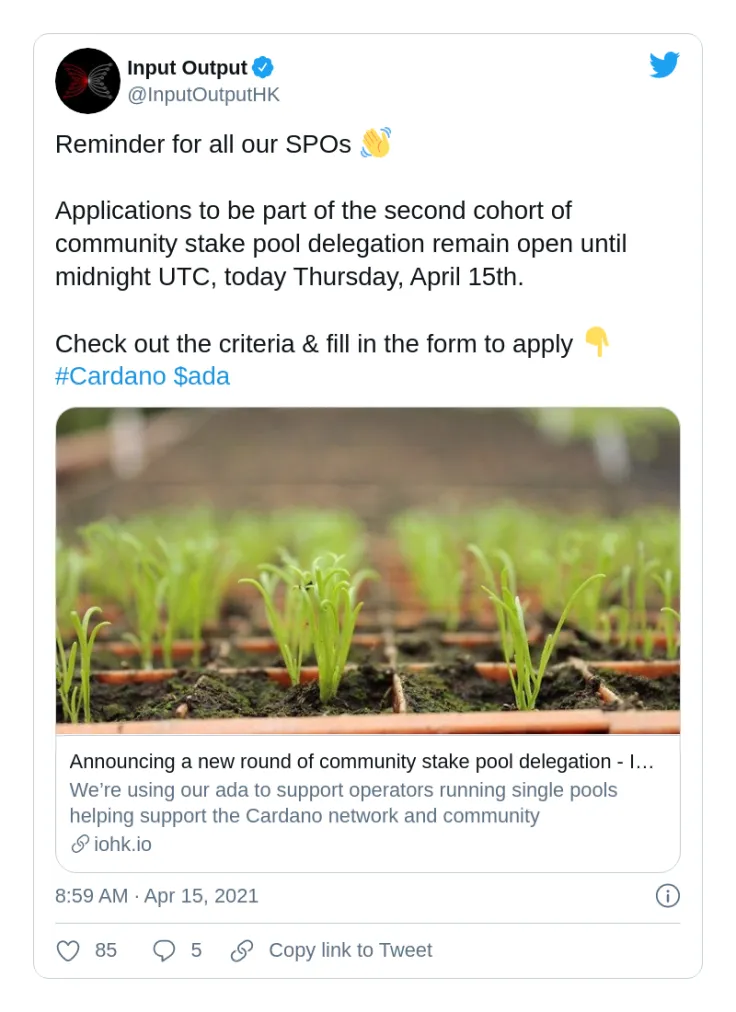
Task: Click the 85 likes count
Action: click(x=106, y=950)
